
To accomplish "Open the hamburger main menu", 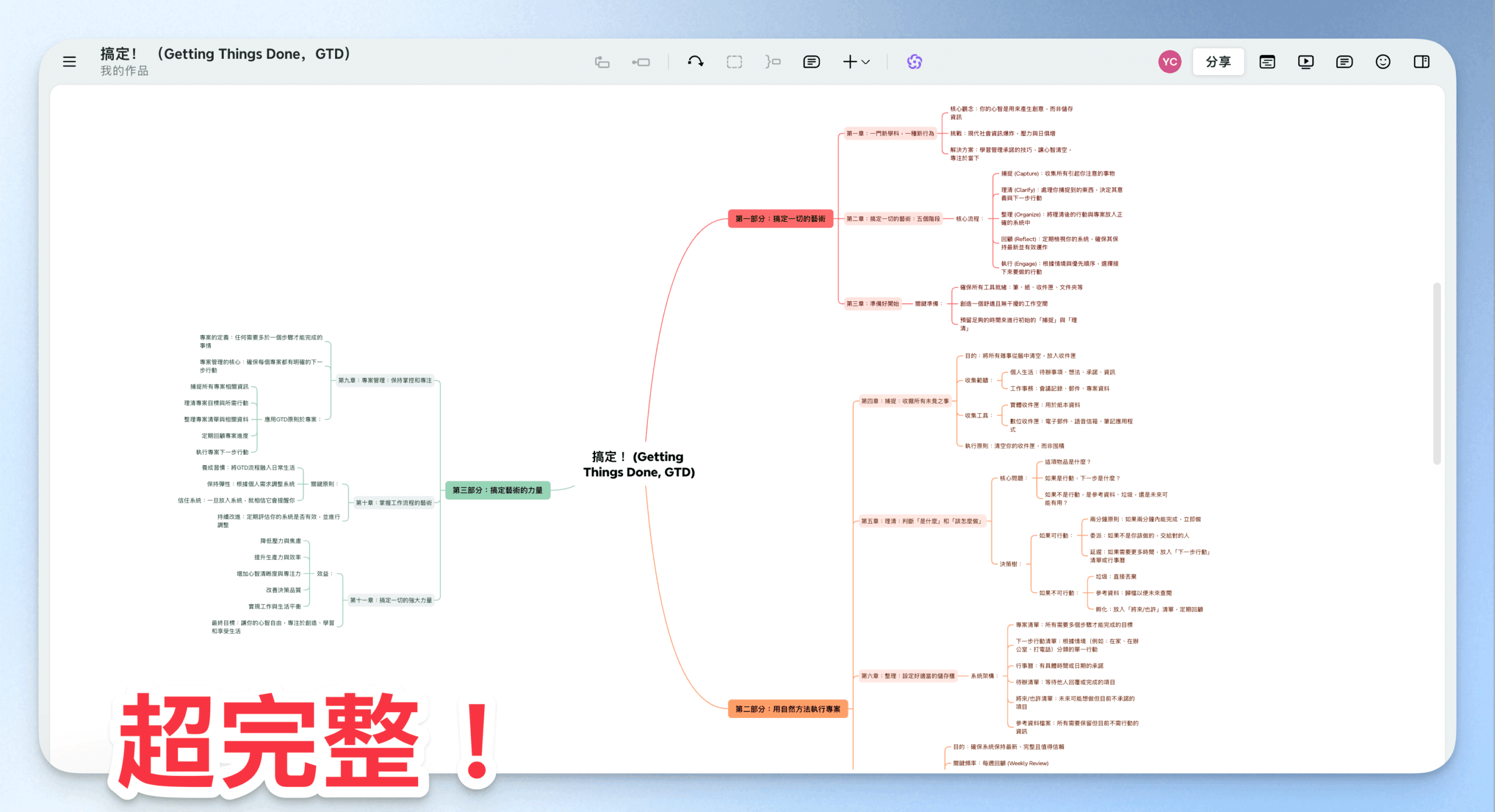I will (69, 61).
